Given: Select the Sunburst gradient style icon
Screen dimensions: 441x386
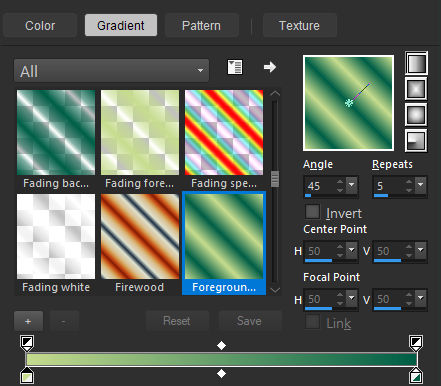Looking at the screenshot, I should point(416,115).
